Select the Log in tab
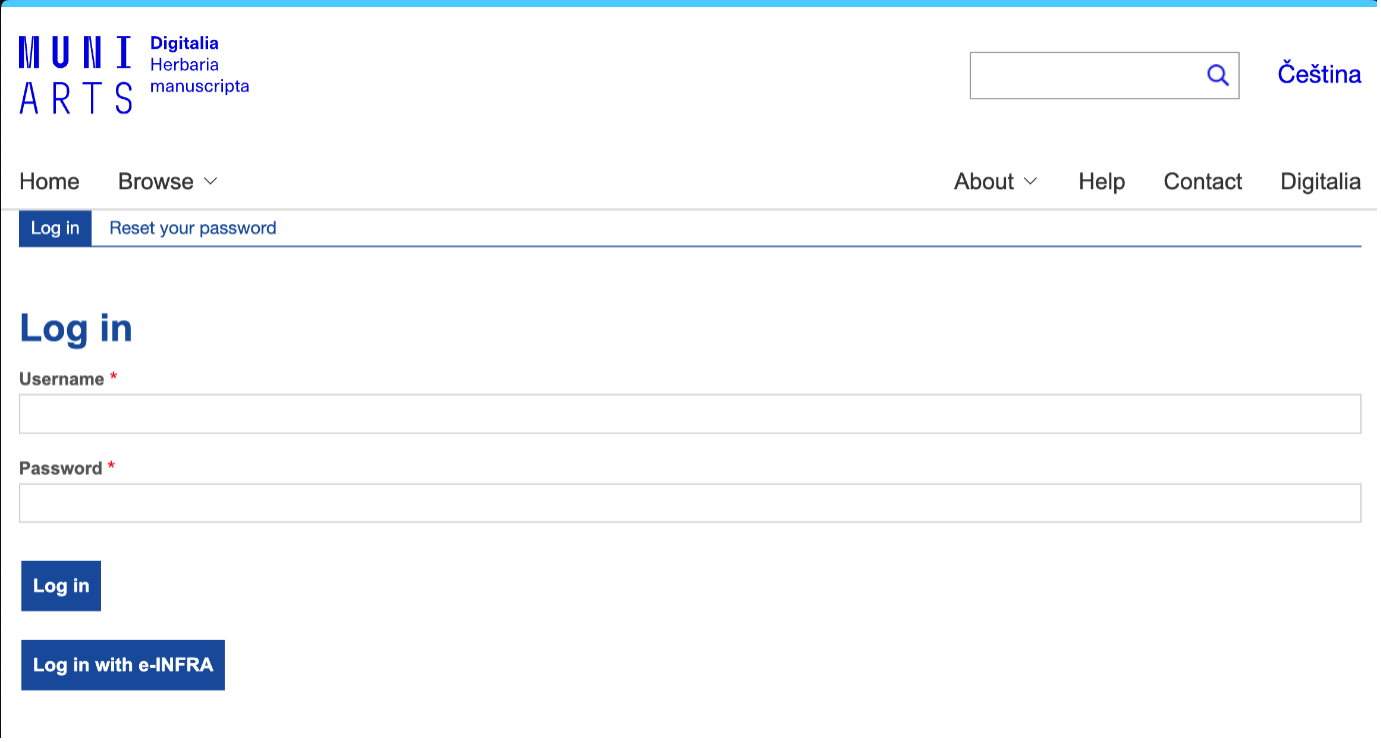Viewport: 1381px width, 742px height. point(55,228)
